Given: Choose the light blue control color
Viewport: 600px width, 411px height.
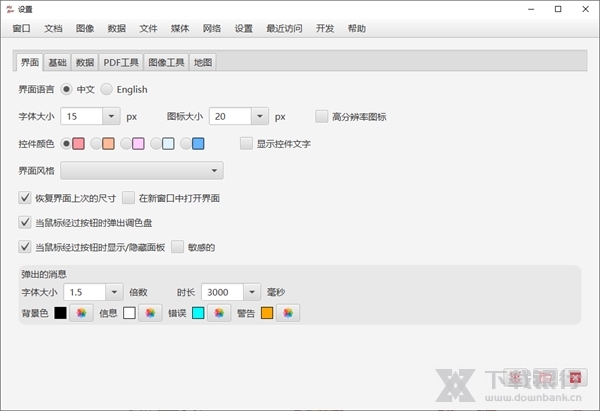Looking at the screenshot, I should point(156,144).
